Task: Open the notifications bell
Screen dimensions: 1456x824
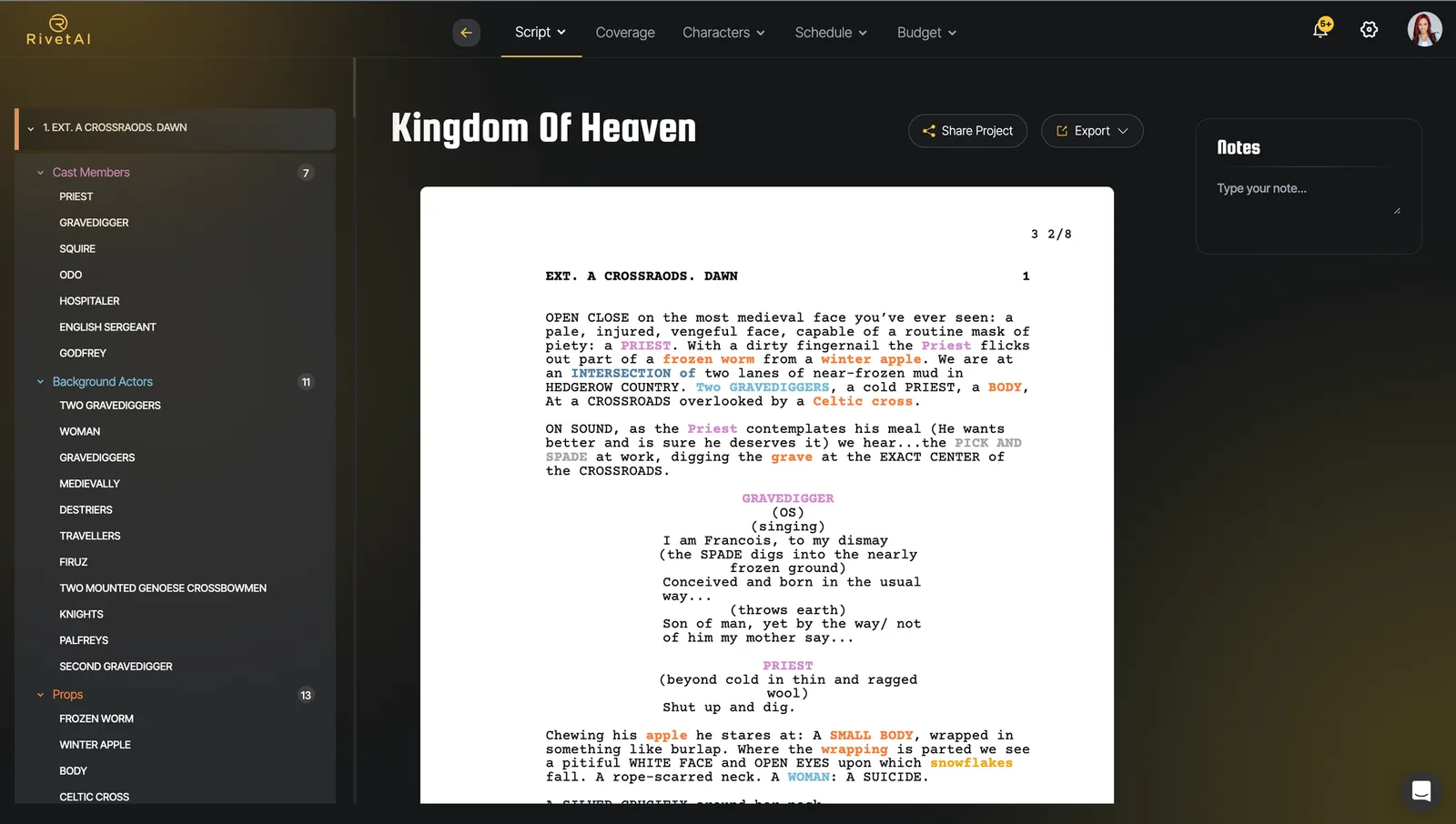Action: [1321, 29]
